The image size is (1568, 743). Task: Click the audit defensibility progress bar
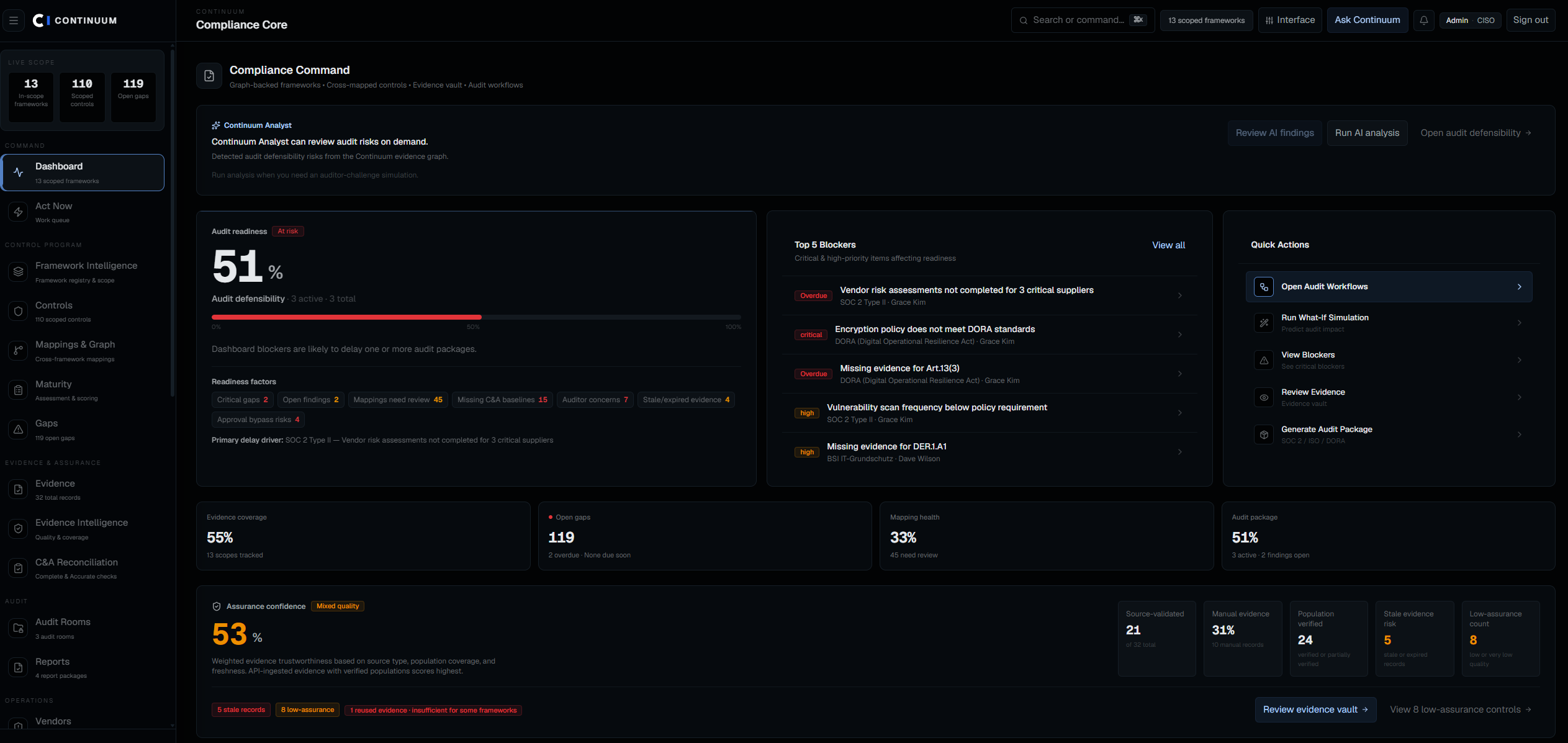pos(476,317)
